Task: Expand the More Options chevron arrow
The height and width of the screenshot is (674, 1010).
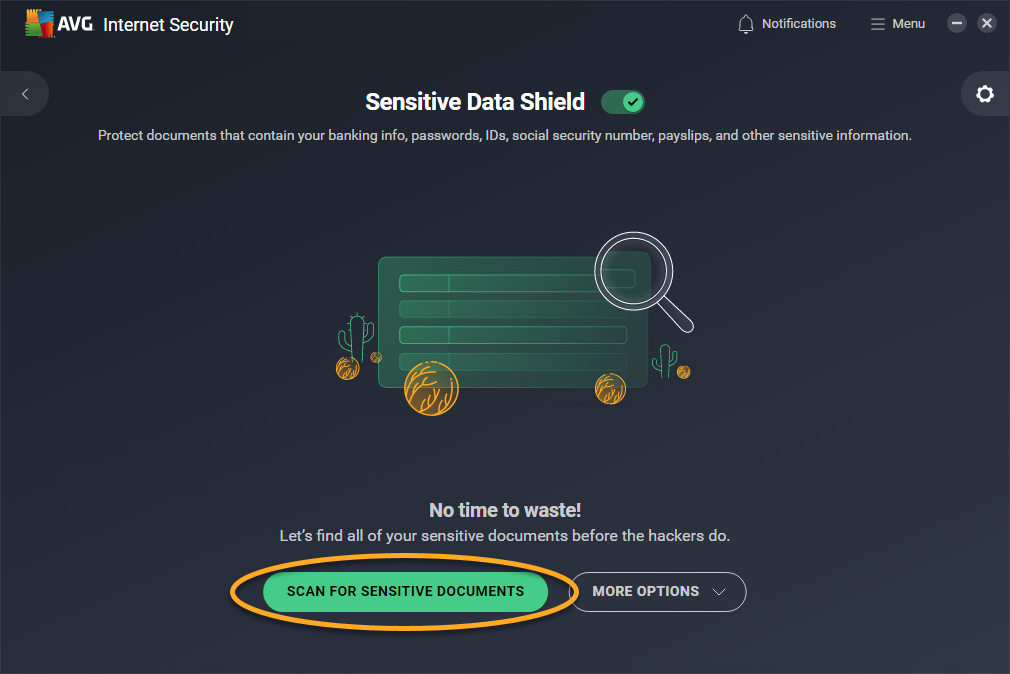Action: (718, 591)
